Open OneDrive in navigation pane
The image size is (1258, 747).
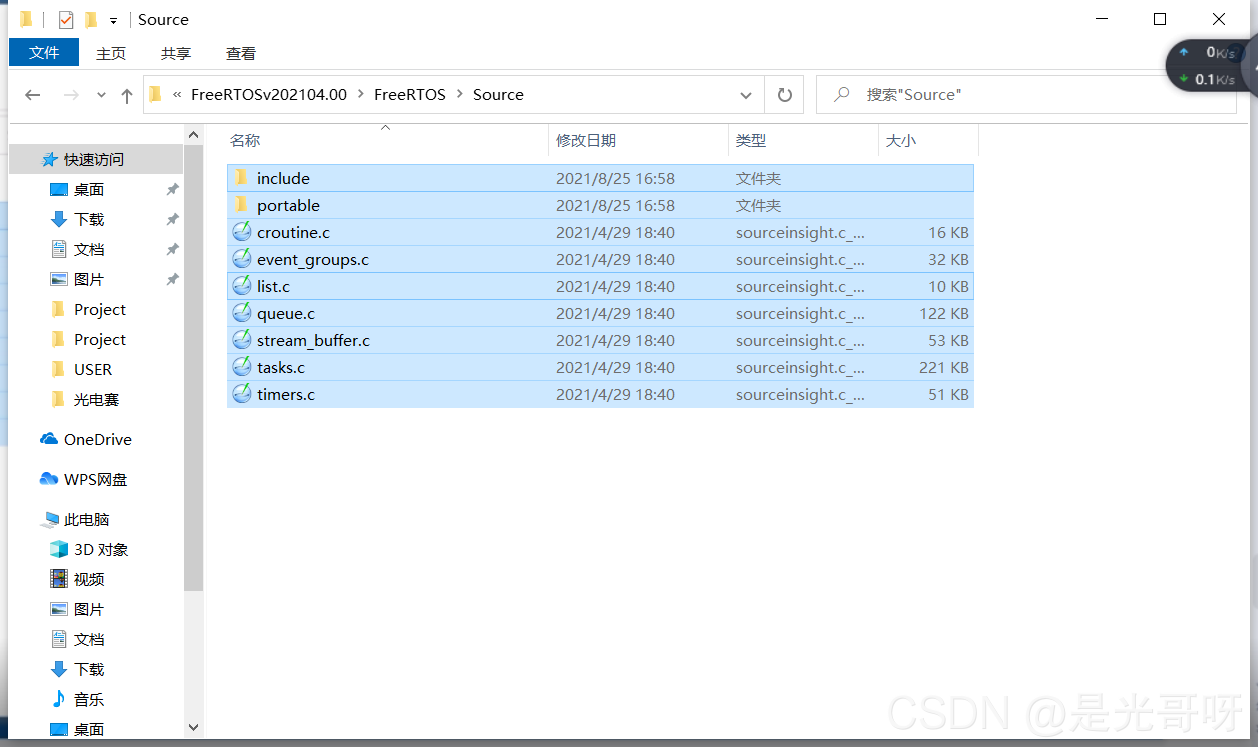coord(97,439)
